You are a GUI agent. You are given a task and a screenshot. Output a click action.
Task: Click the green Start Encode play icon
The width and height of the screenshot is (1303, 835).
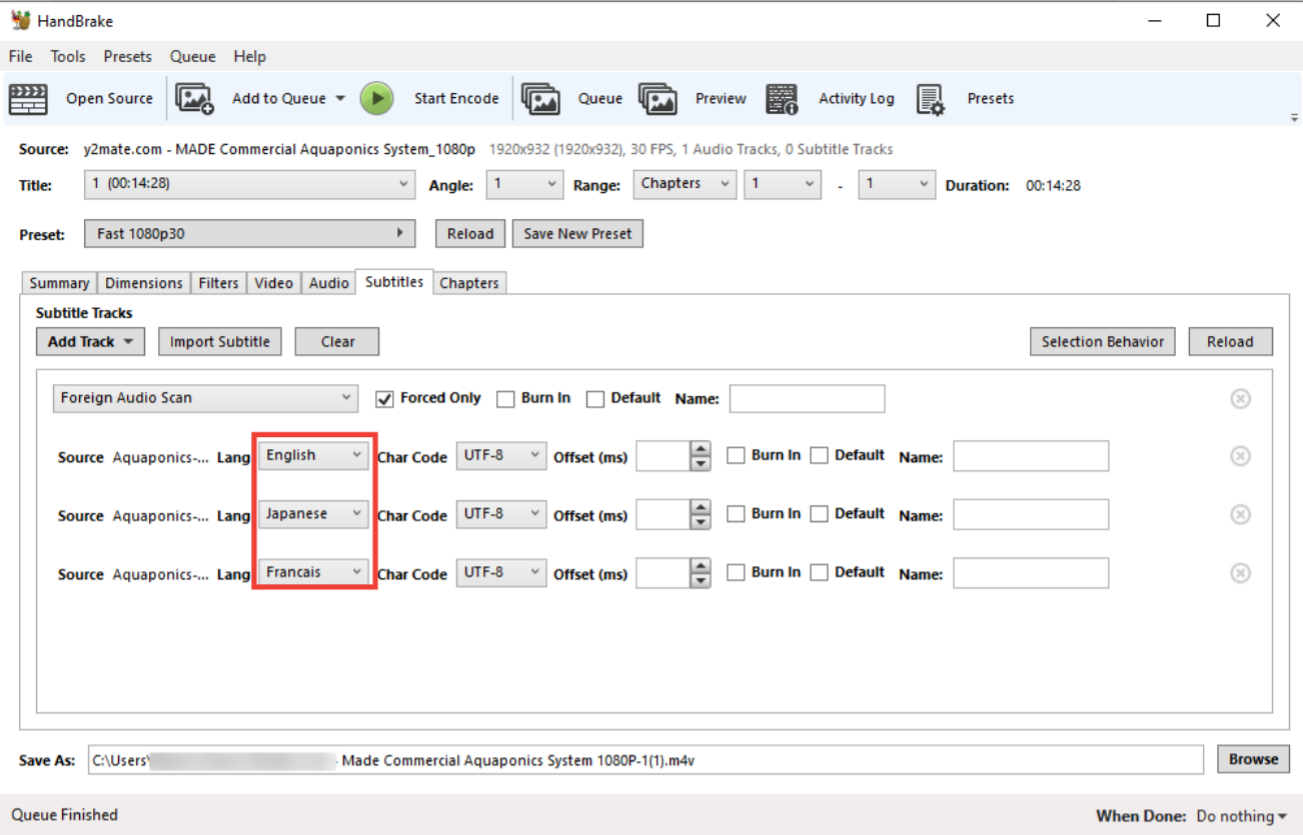tap(377, 98)
